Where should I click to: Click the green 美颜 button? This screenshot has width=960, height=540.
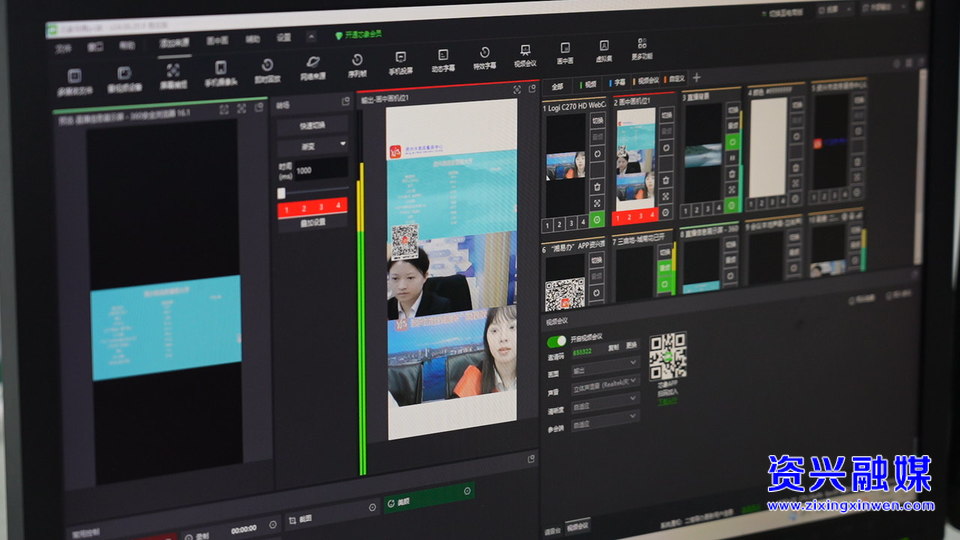[429, 498]
